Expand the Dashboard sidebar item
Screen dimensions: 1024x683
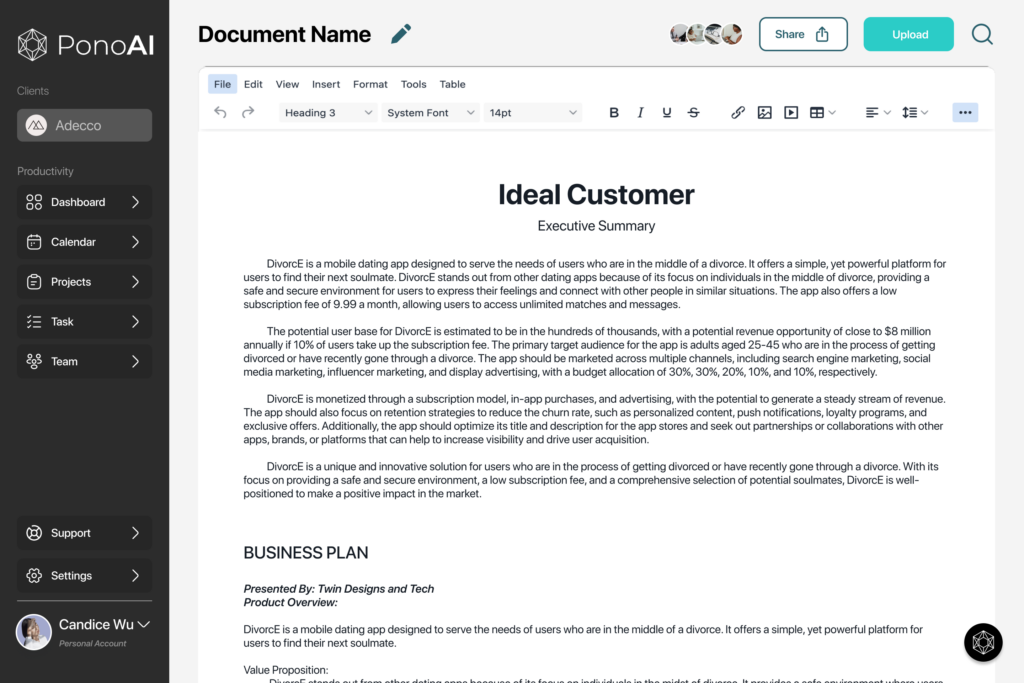point(84,202)
